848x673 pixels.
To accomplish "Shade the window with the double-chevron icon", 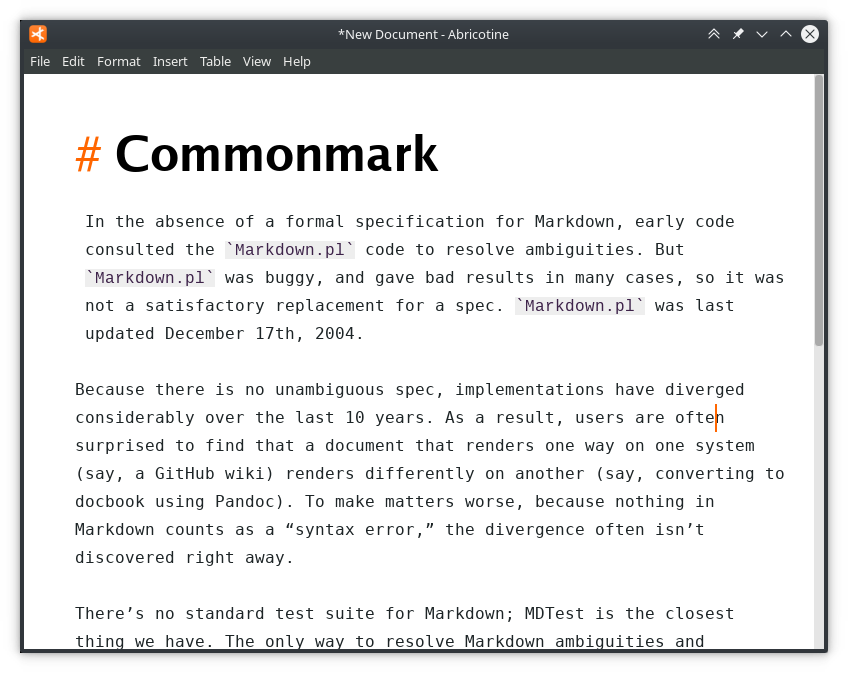I will tap(714, 33).
